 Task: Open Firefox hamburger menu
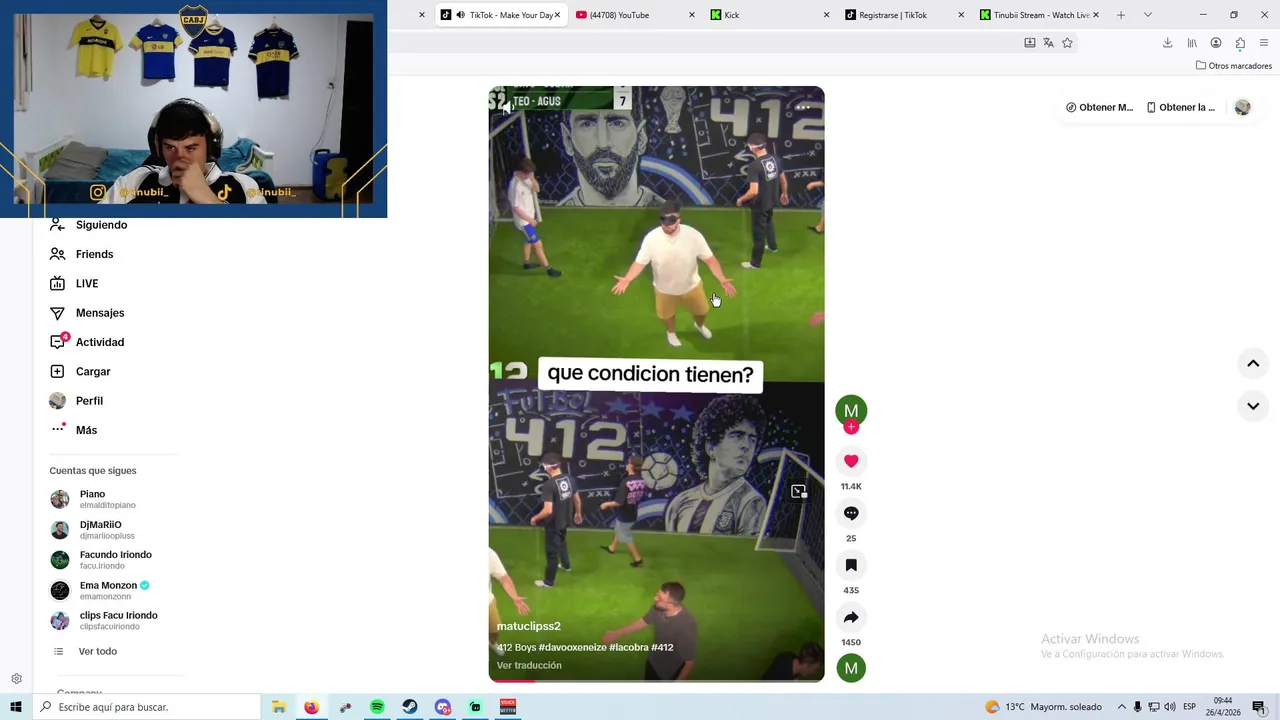1264,43
